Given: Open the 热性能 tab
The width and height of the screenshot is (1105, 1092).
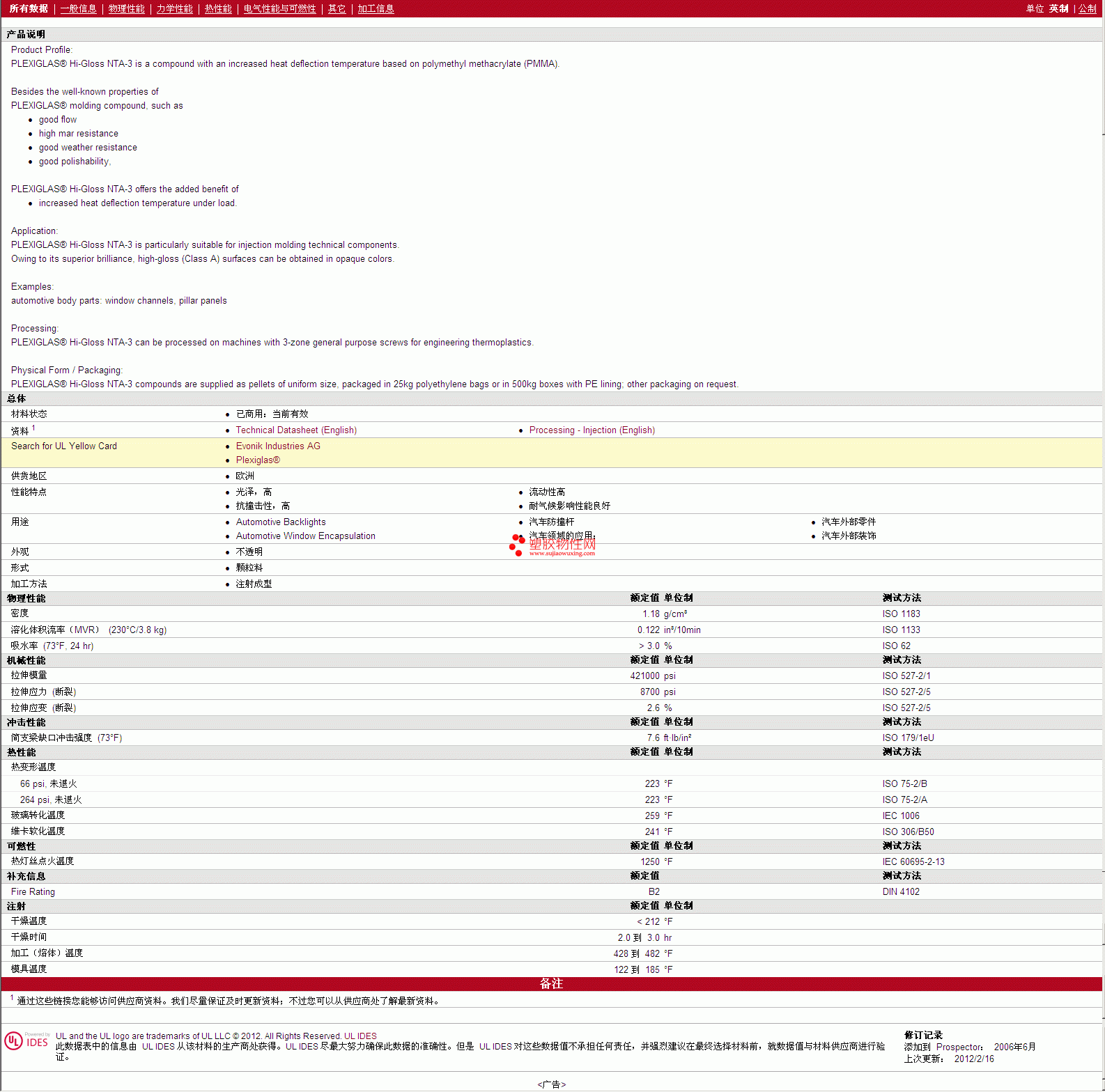Looking at the screenshot, I should click(x=218, y=8).
